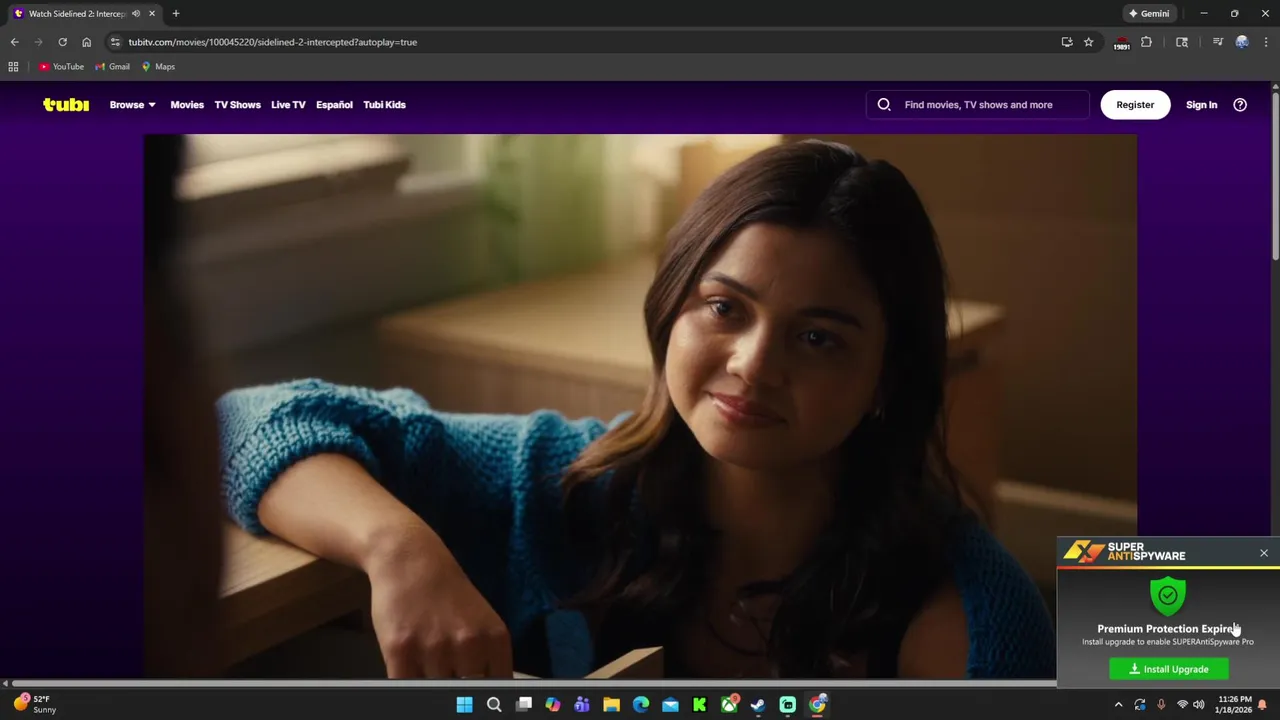Click the video player area

point(640,406)
